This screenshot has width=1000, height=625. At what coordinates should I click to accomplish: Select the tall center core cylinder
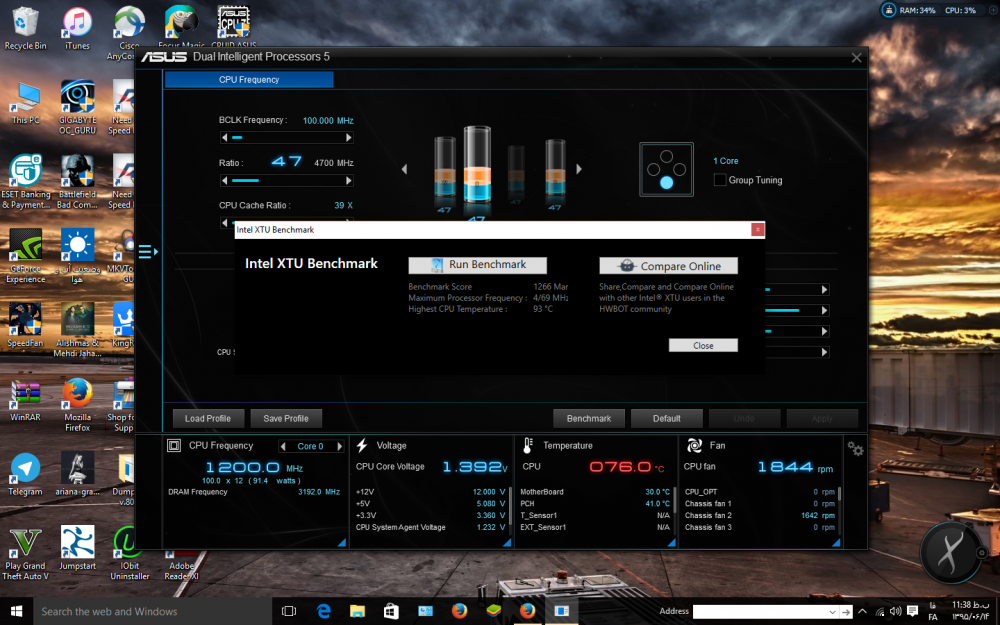(477, 165)
